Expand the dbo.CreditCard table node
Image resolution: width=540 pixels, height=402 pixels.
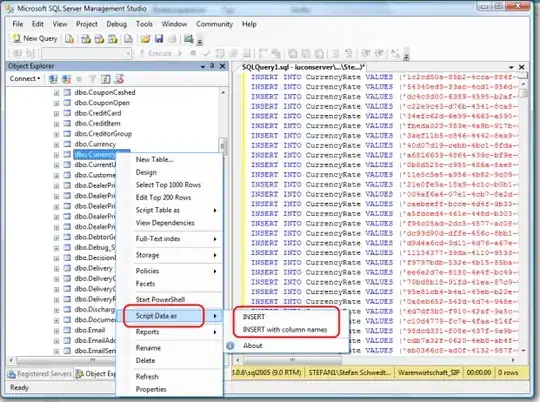click(56, 113)
